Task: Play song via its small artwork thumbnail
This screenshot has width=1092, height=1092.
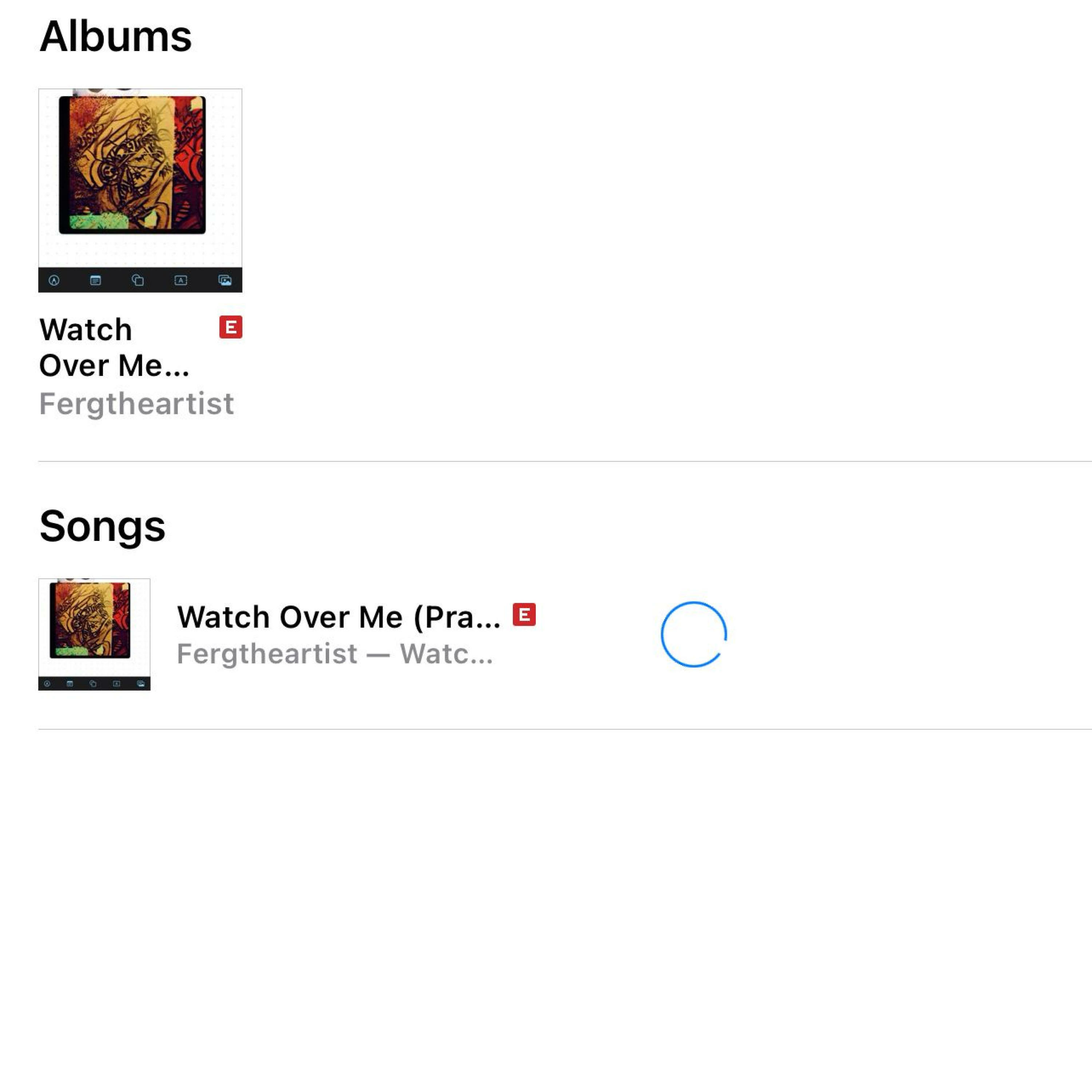Action: (x=94, y=634)
